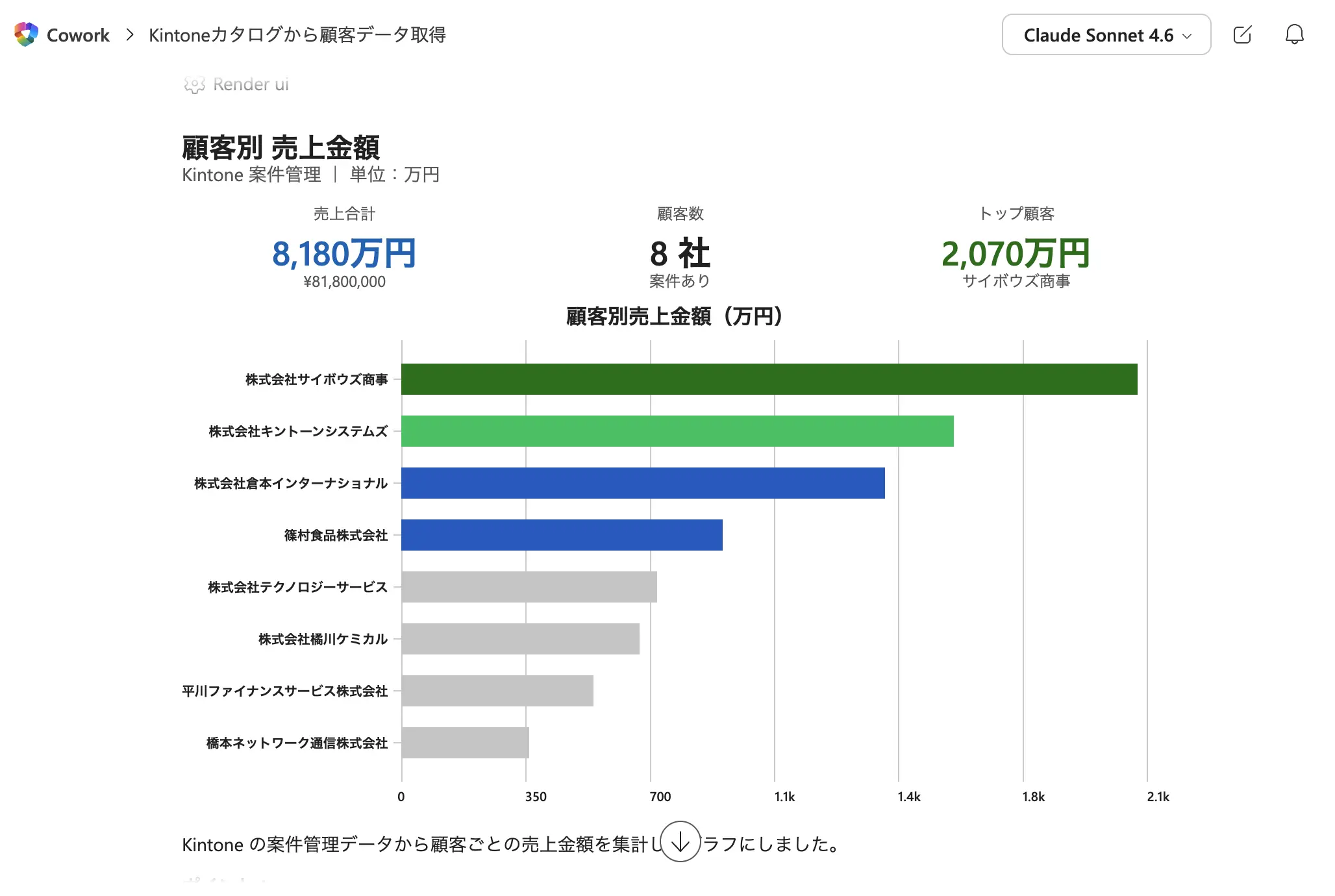Click the 顧客数 label

click(680, 214)
